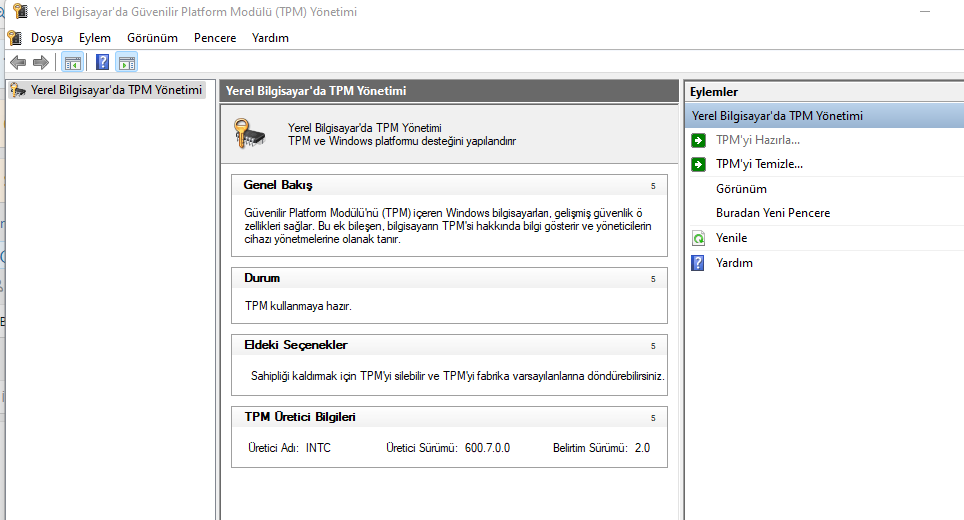Click the Forward arrow toolbar icon
This screenshot has height=520, width=964.
[x=41, y=62]
